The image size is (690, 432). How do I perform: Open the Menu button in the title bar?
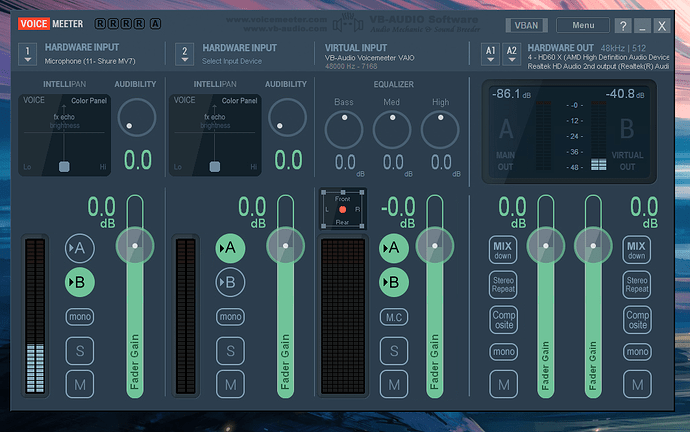click(x=583, y=26)
